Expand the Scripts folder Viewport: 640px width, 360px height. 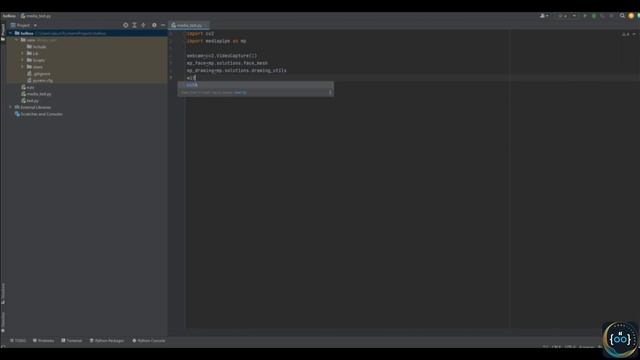(22, 60)
